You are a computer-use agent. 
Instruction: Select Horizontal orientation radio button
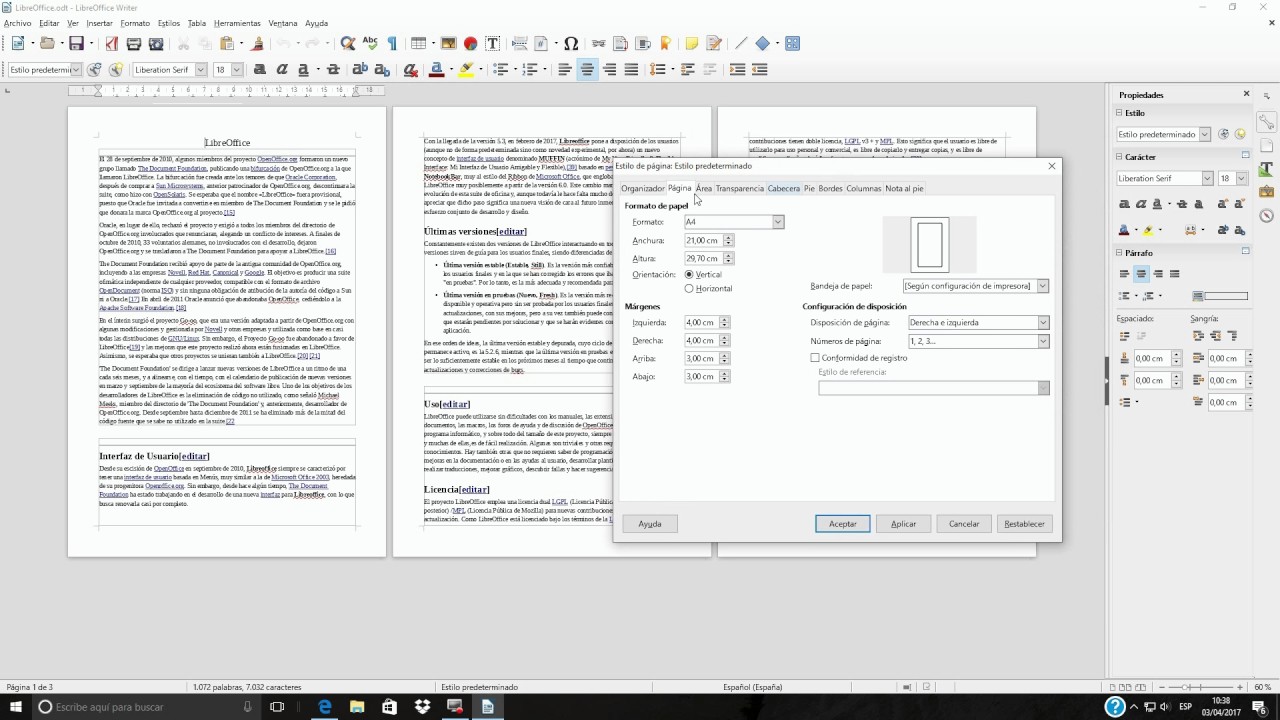(689, 288)
